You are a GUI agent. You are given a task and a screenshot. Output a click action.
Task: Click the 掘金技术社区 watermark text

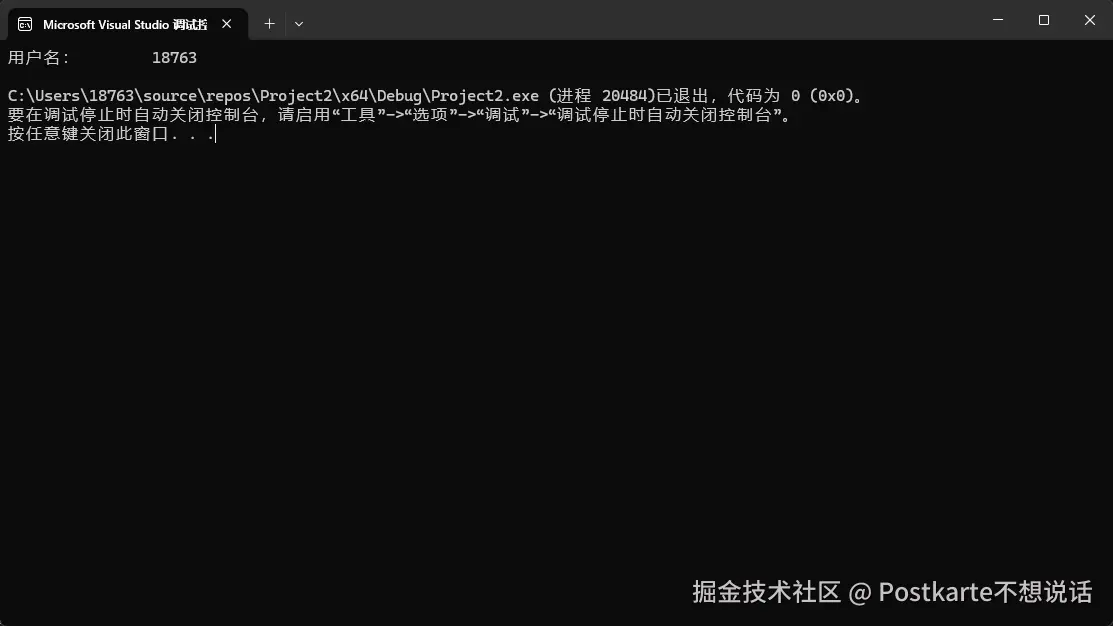[x=767, y=592]
